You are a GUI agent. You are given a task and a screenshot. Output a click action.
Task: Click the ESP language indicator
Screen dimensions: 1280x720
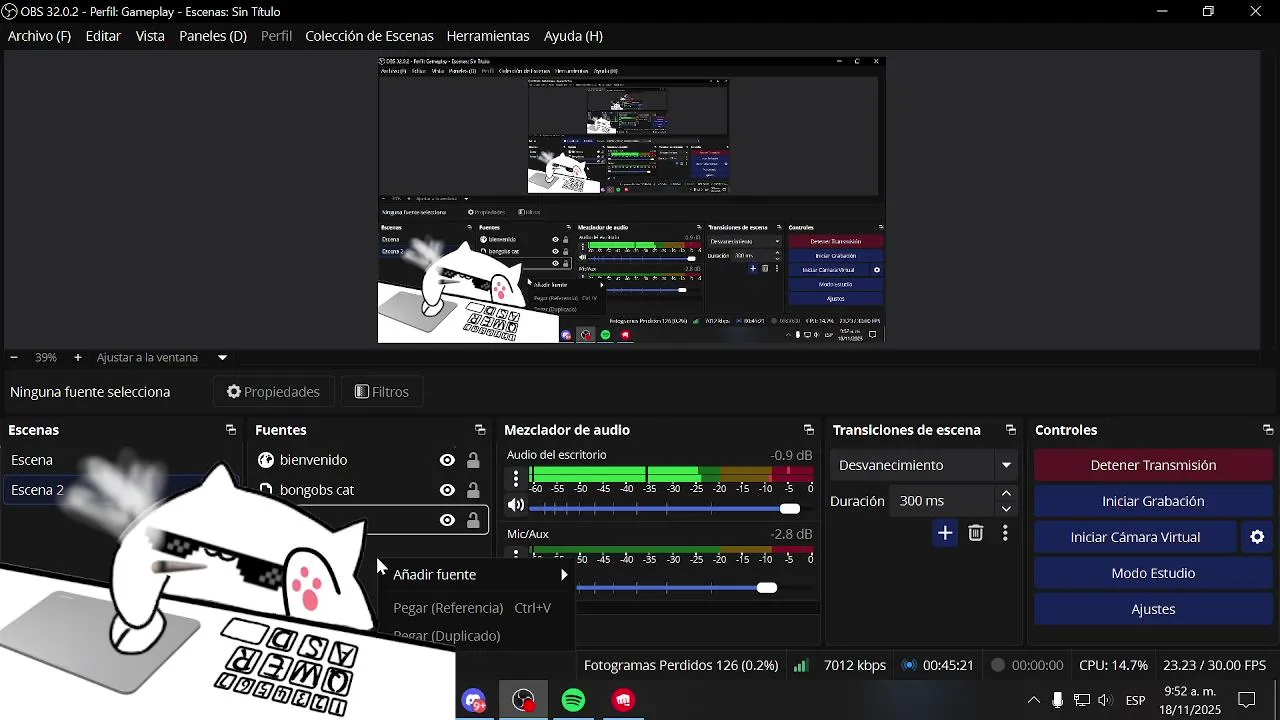point(1136,700)
